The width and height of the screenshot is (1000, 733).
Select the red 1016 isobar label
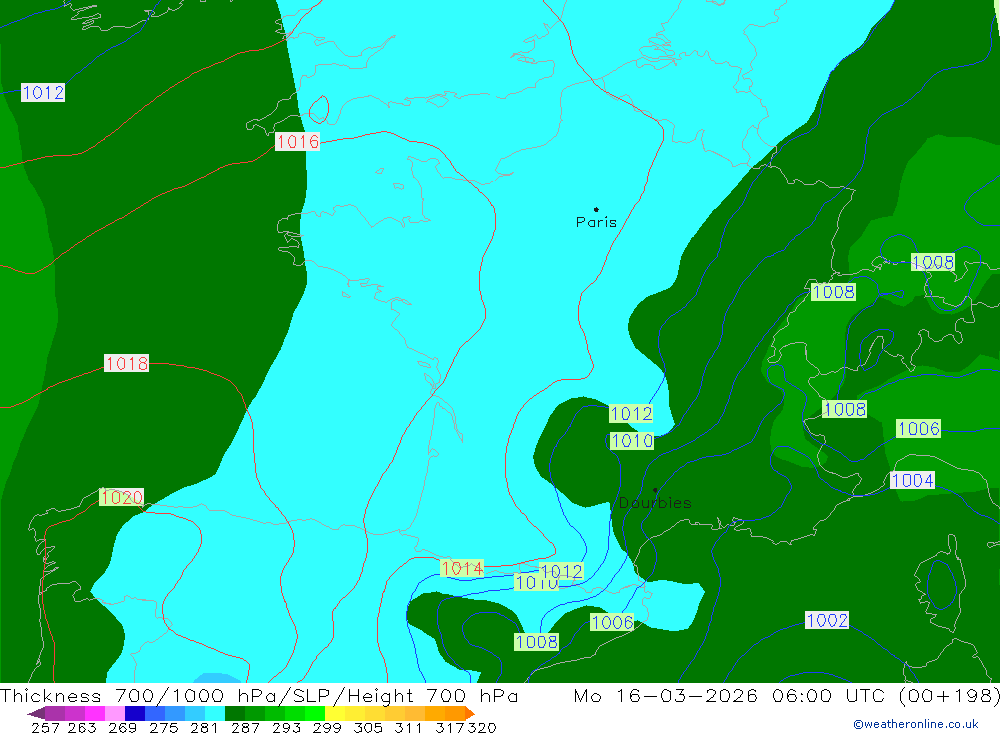[297, 142]
